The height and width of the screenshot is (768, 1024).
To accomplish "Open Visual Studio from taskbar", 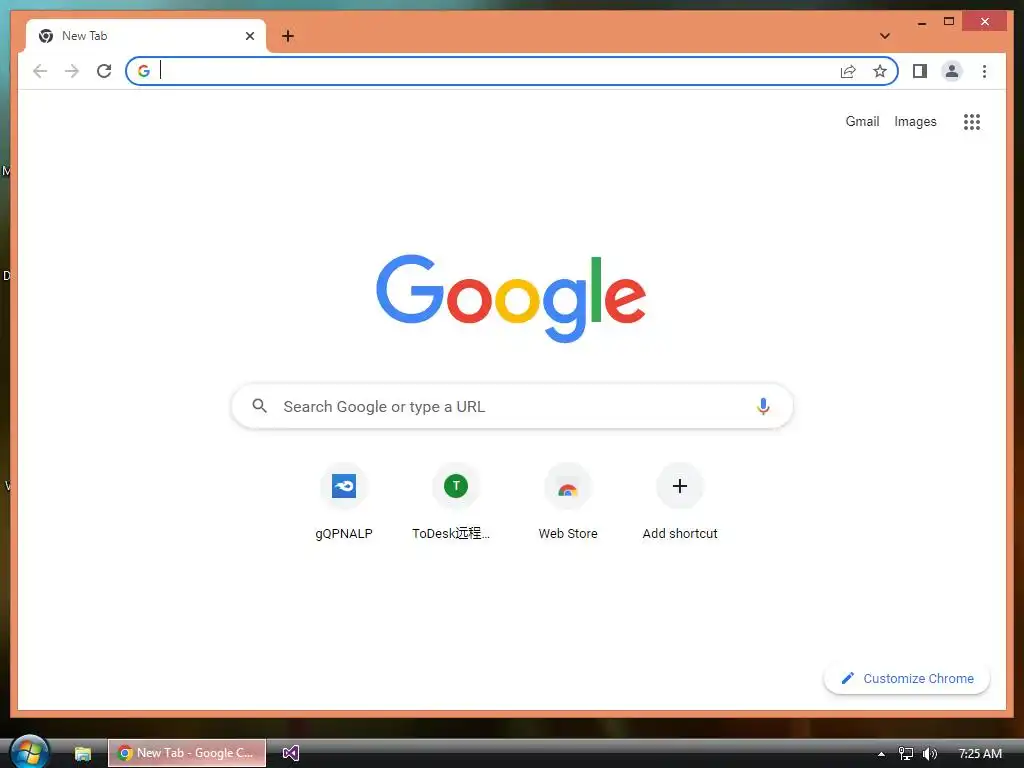I will click(291, 753).
